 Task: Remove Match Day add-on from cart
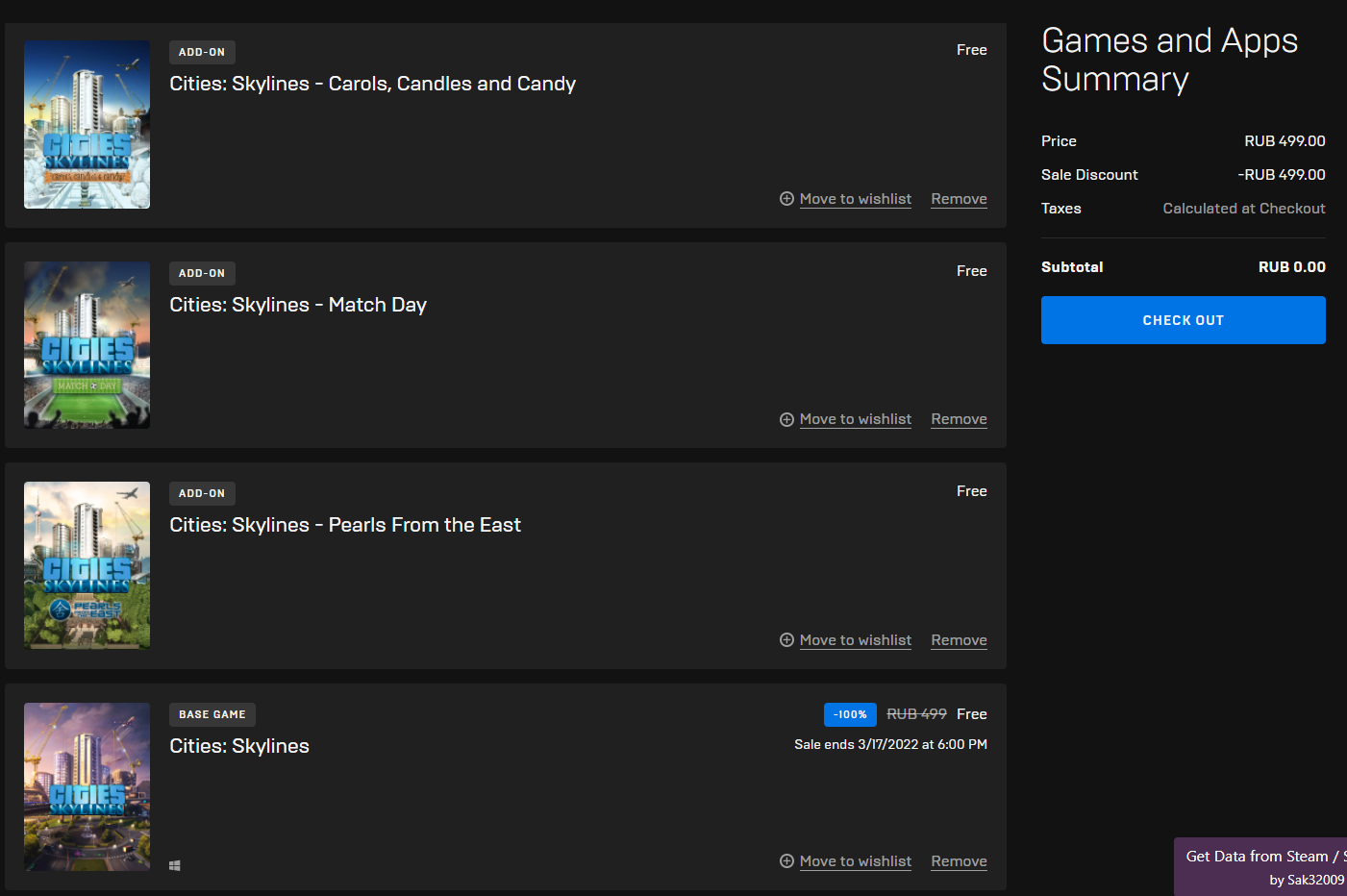(959, 419)
